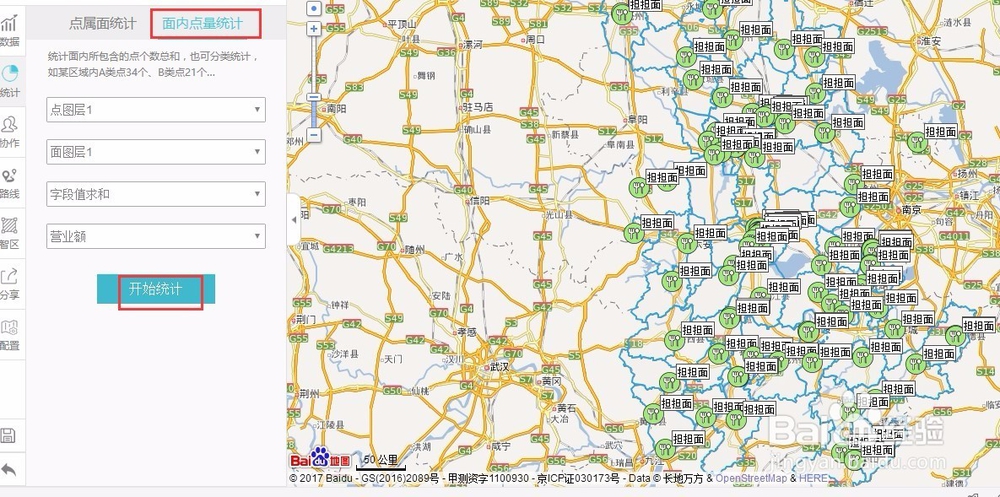Click the 淮安 city label on map
Screen dimensions: 1000x497
(931, 40)
